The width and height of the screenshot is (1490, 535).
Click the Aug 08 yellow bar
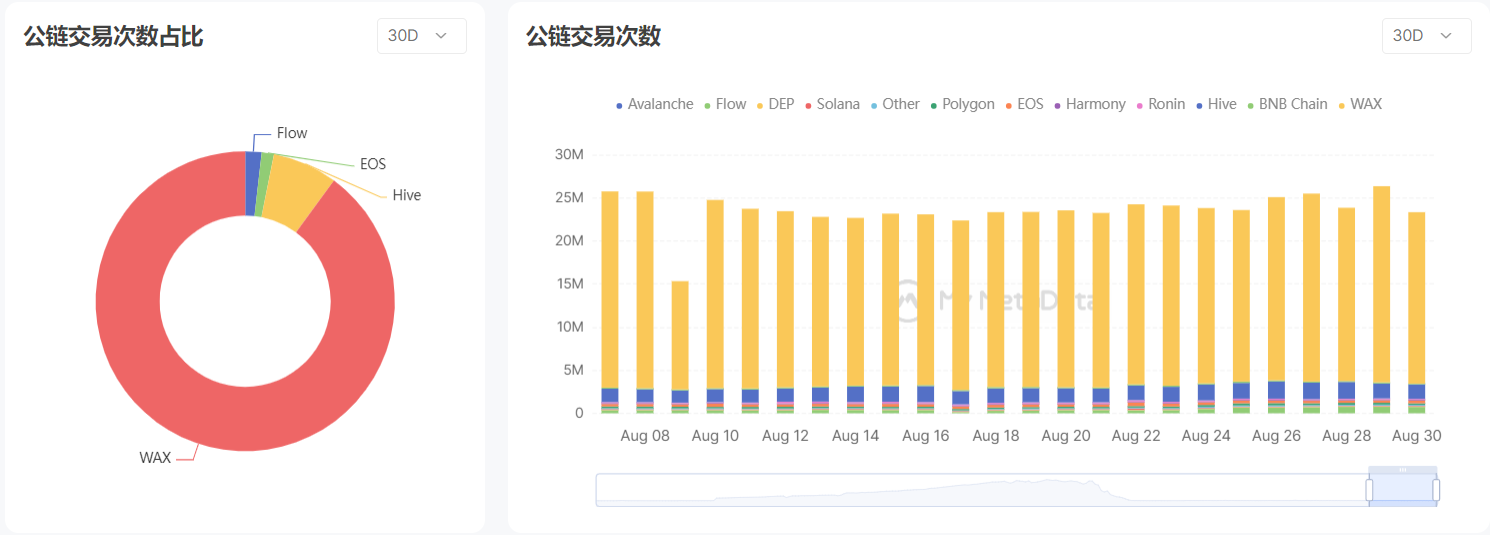645,290
